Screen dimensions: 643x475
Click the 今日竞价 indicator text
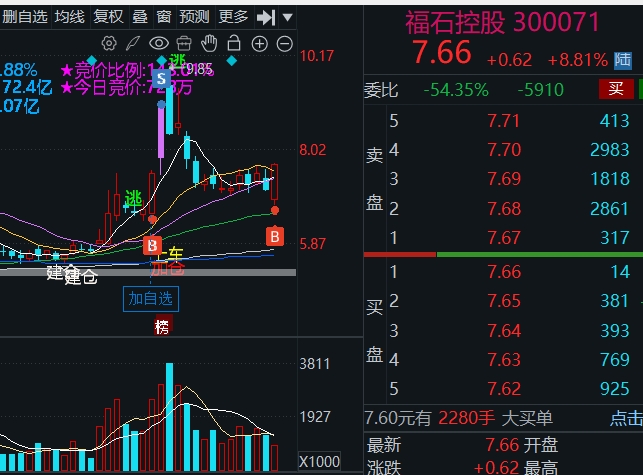127,87
